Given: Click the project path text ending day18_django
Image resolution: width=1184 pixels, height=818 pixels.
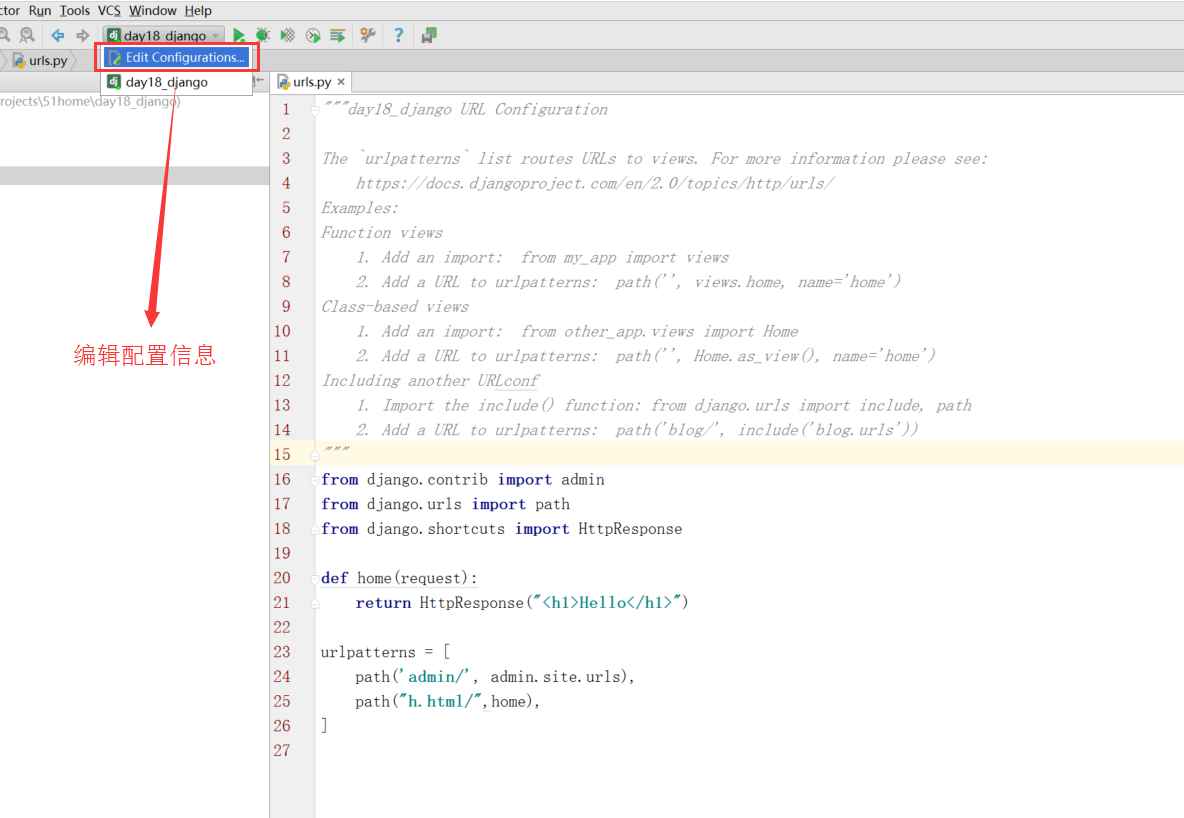Looking at the screenshot, I should click(90, 101).
